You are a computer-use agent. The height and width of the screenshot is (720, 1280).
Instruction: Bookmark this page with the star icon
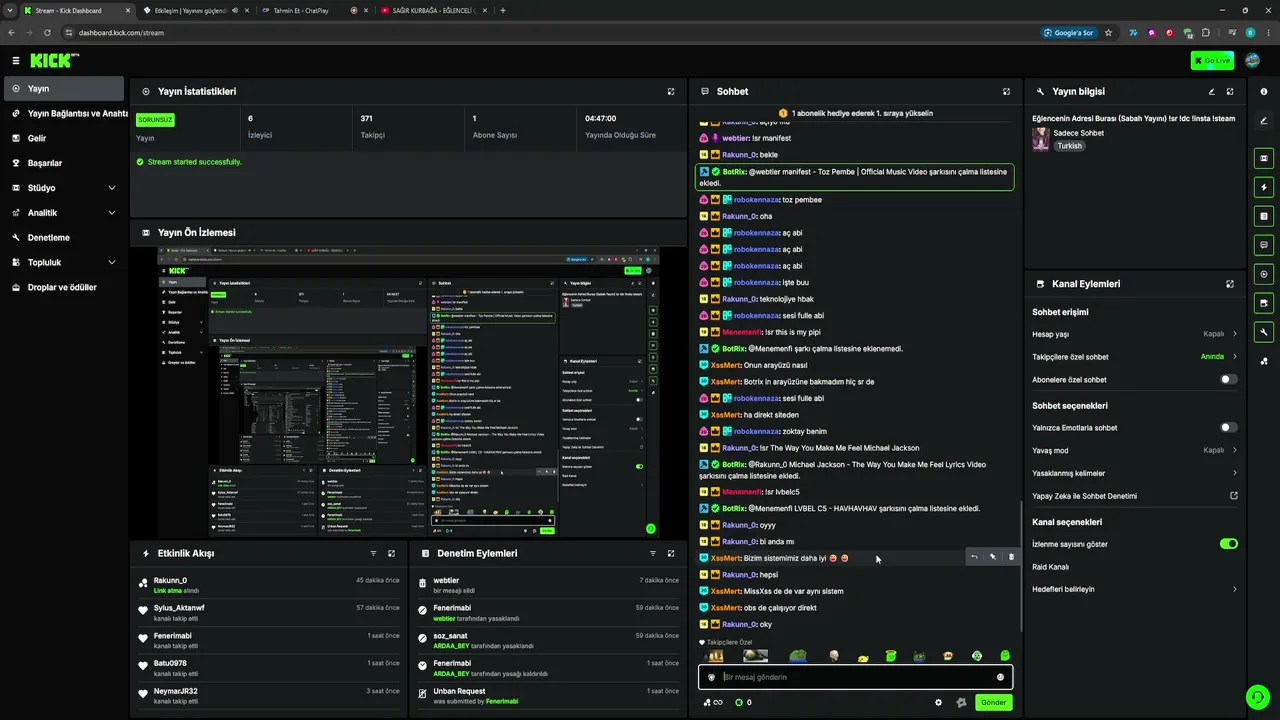coord(1108,32)
